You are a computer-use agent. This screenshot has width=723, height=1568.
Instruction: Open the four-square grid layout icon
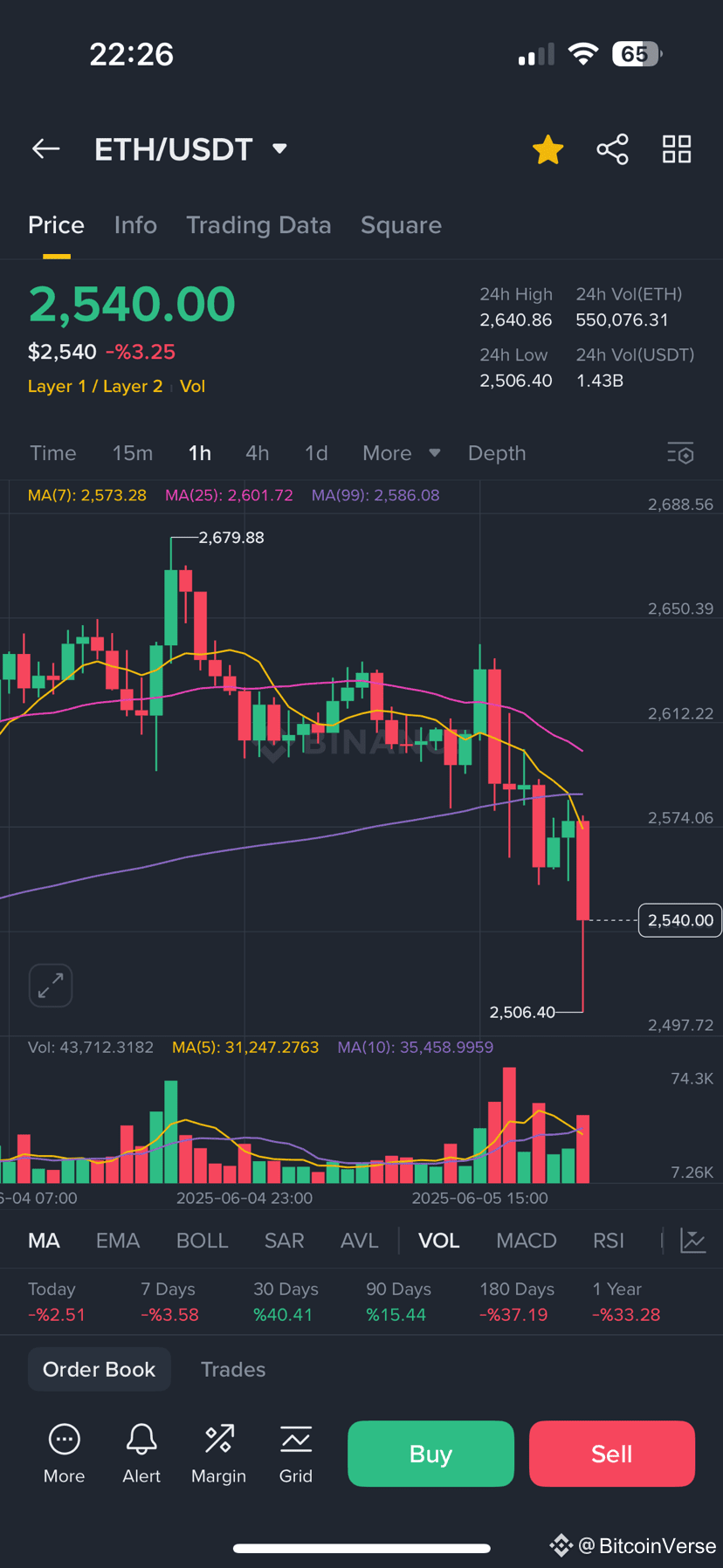[677, 149]
